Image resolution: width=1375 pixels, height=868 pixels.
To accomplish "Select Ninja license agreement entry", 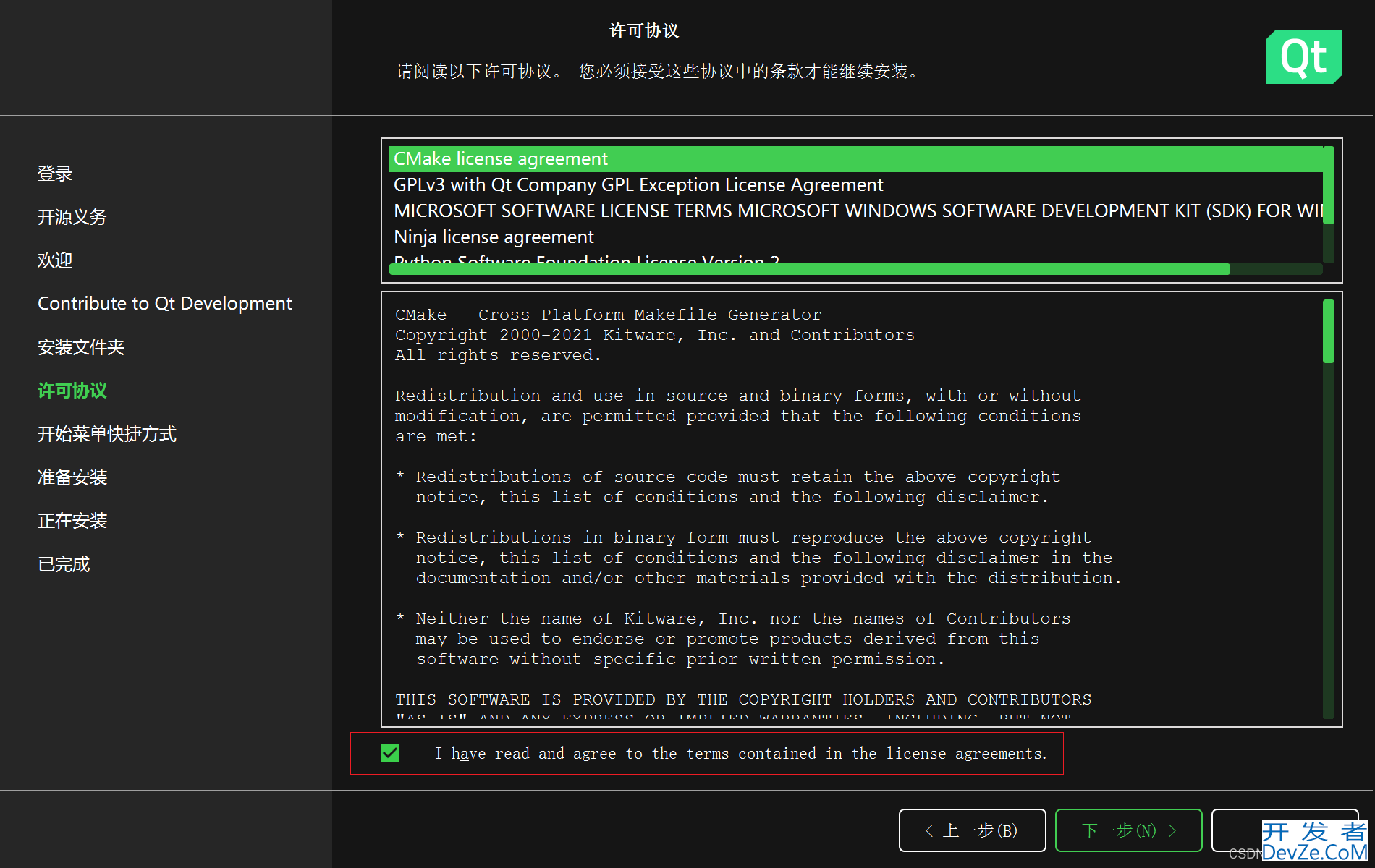I will pyautogui.click(x=856, y=237).
